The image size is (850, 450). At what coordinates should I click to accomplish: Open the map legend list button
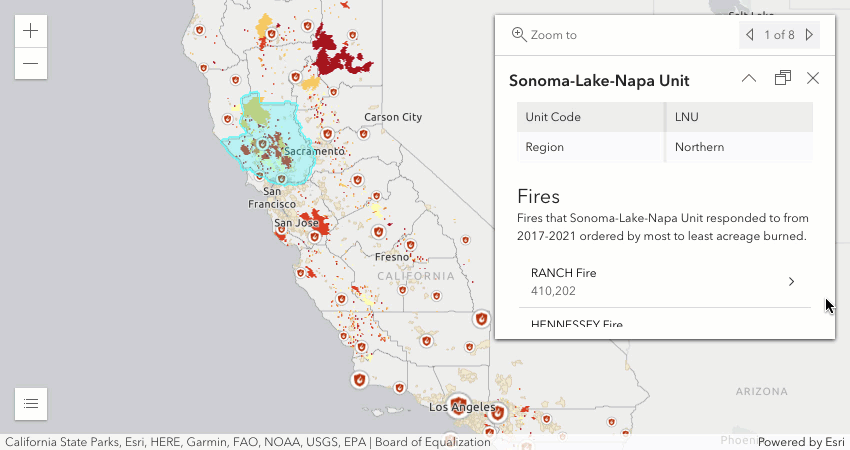pyautogui.click(x=31, y=403)
